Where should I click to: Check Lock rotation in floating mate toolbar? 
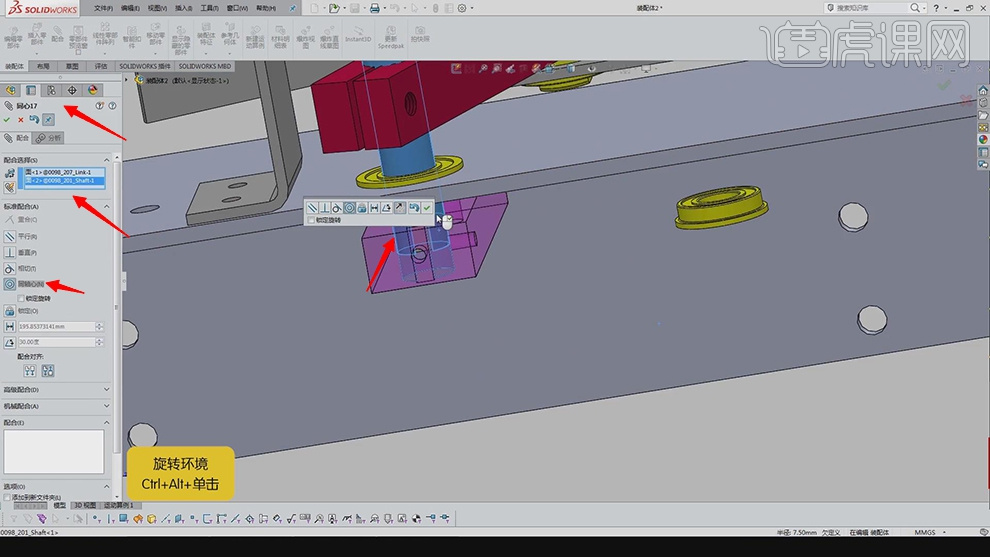click(x=311, y=220)
